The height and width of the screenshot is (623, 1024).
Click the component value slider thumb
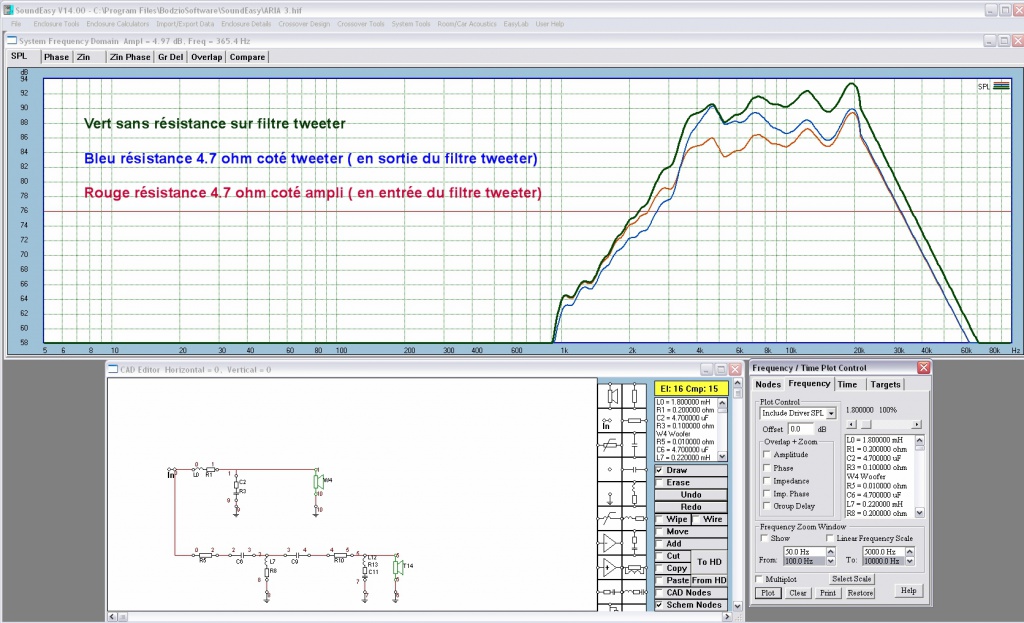point(866,424)
